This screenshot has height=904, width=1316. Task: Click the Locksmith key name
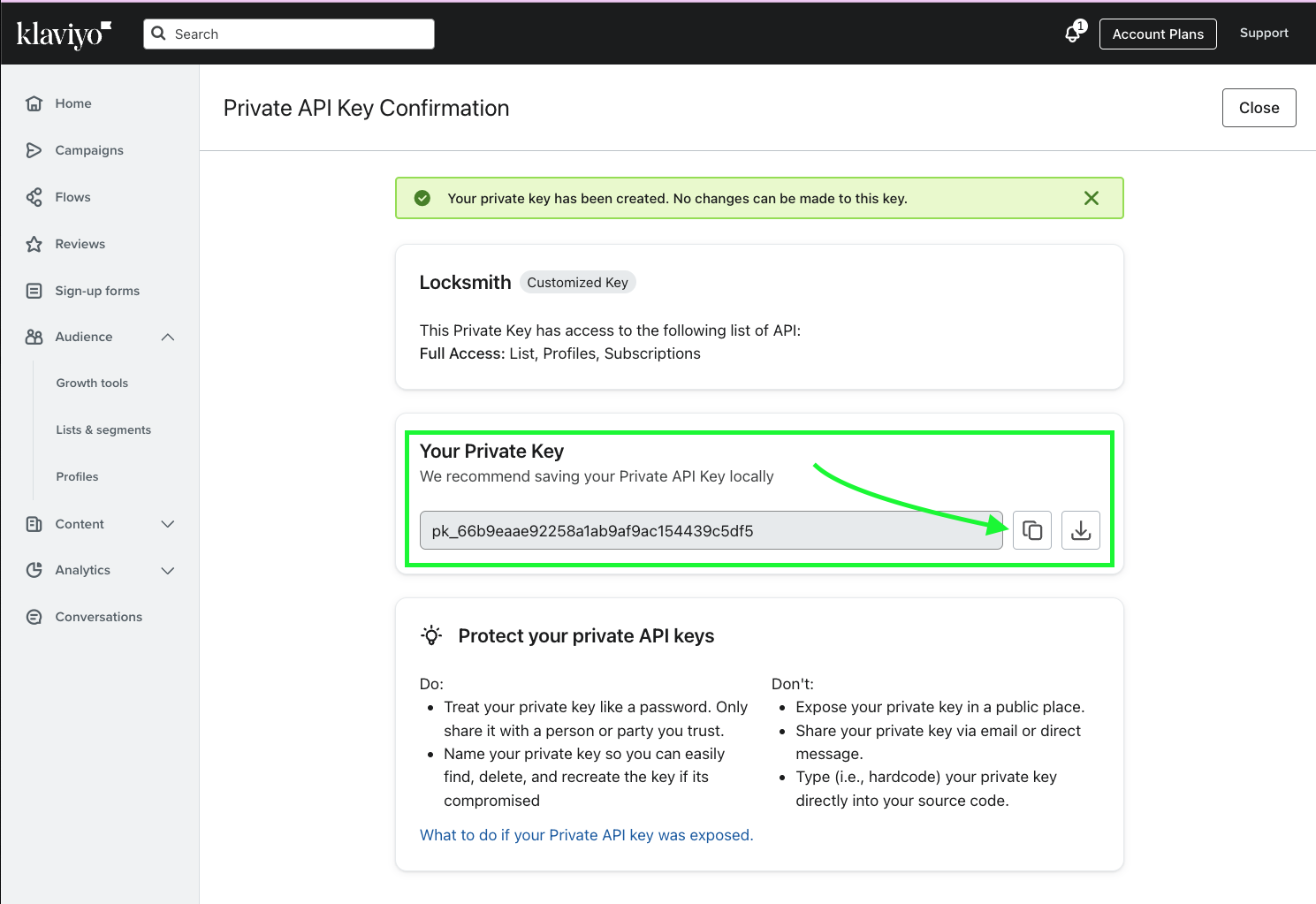click(x=465, y=282)
